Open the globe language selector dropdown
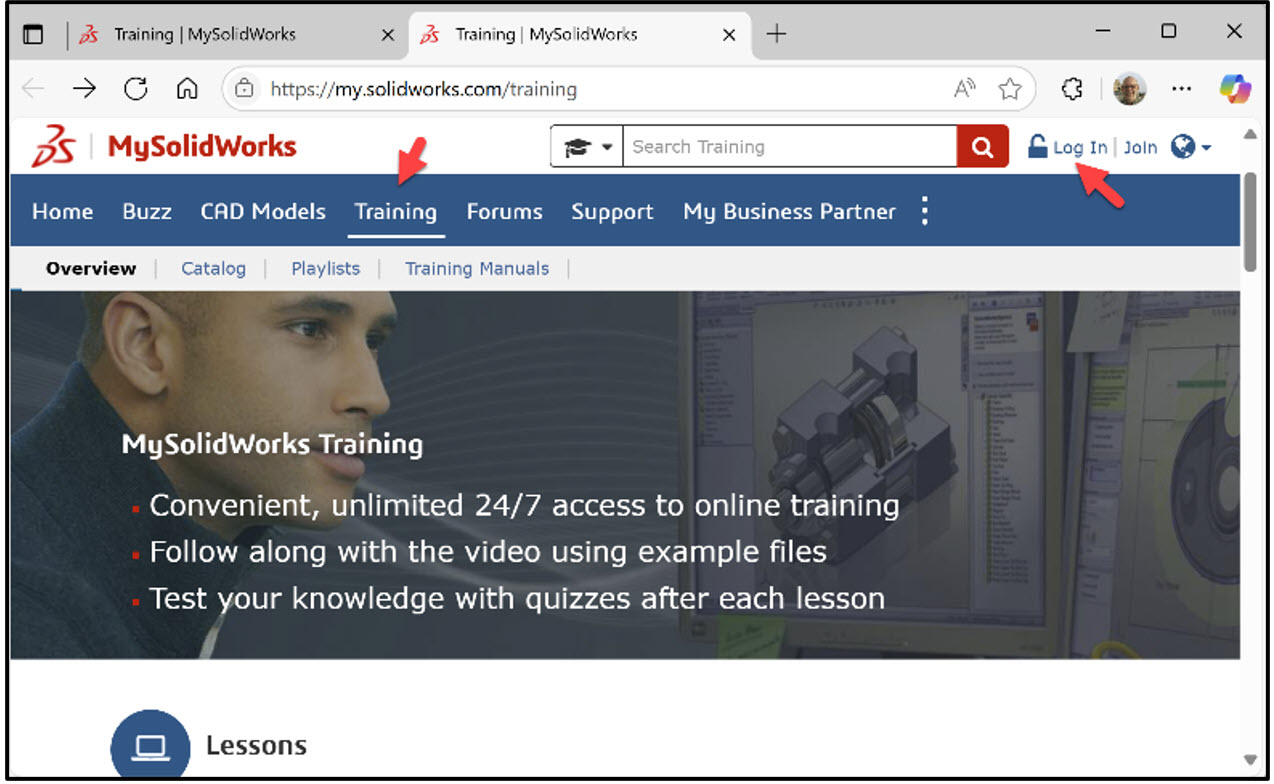Image resolution: width=1274 pixels, height=784 pixels. [1189, 146]
